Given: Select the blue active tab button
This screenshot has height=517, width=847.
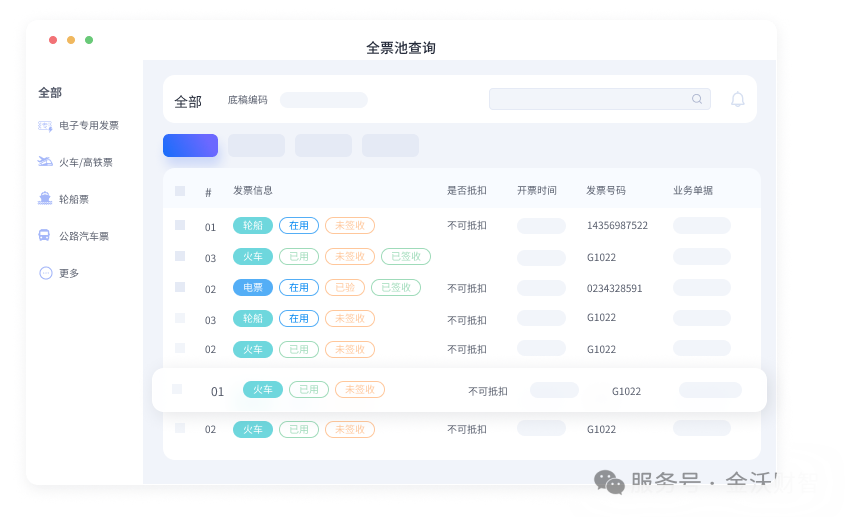Looking at the screenshot, I should pyautogui.click(x=190, y=145).
